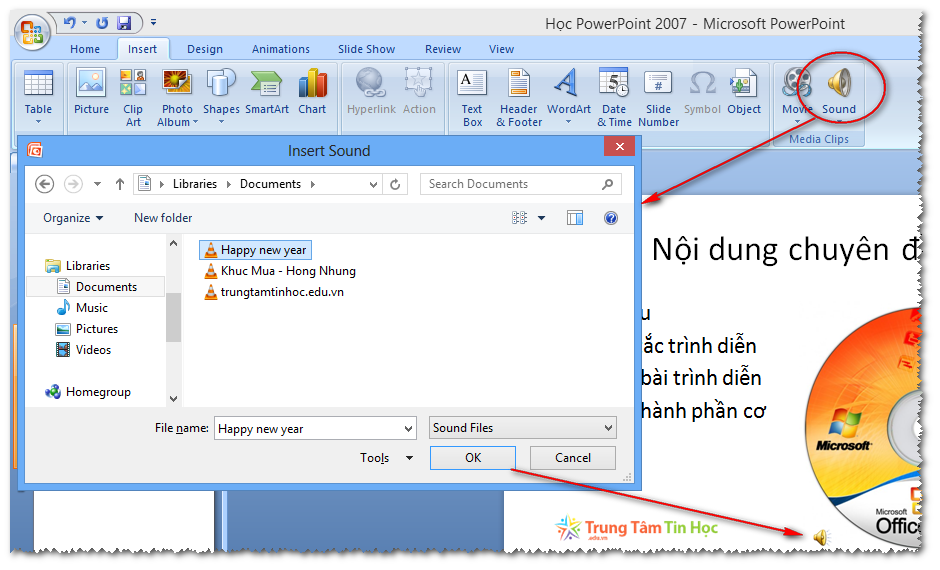
Task: Click the Movie media icon
Action: coord(797,83)
